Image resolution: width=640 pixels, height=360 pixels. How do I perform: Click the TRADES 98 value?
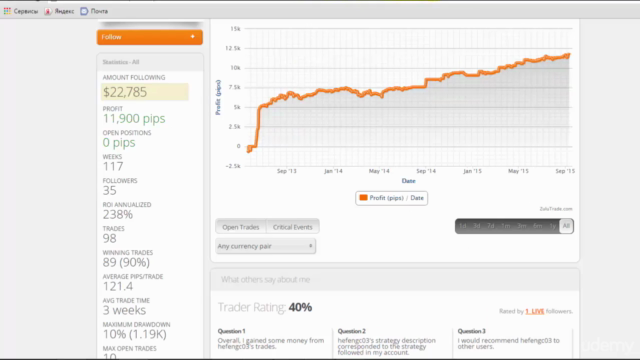click(109, 238)
